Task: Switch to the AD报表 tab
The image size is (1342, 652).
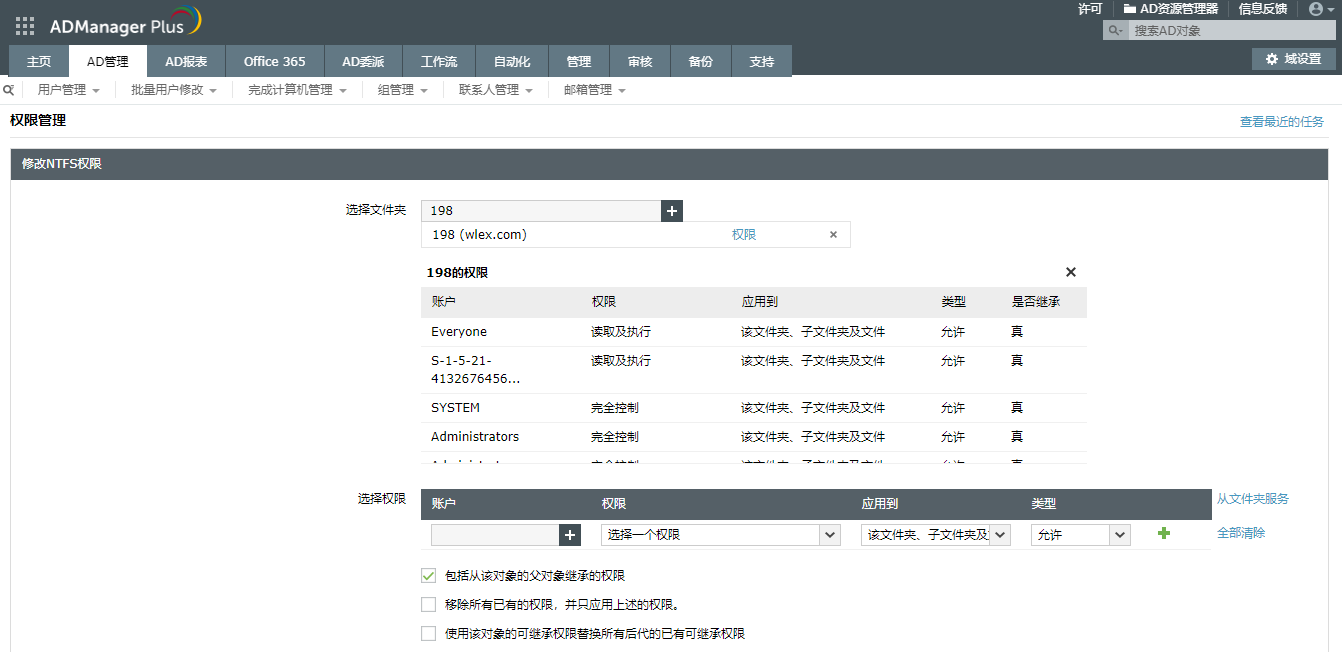Action: (186, 61)
